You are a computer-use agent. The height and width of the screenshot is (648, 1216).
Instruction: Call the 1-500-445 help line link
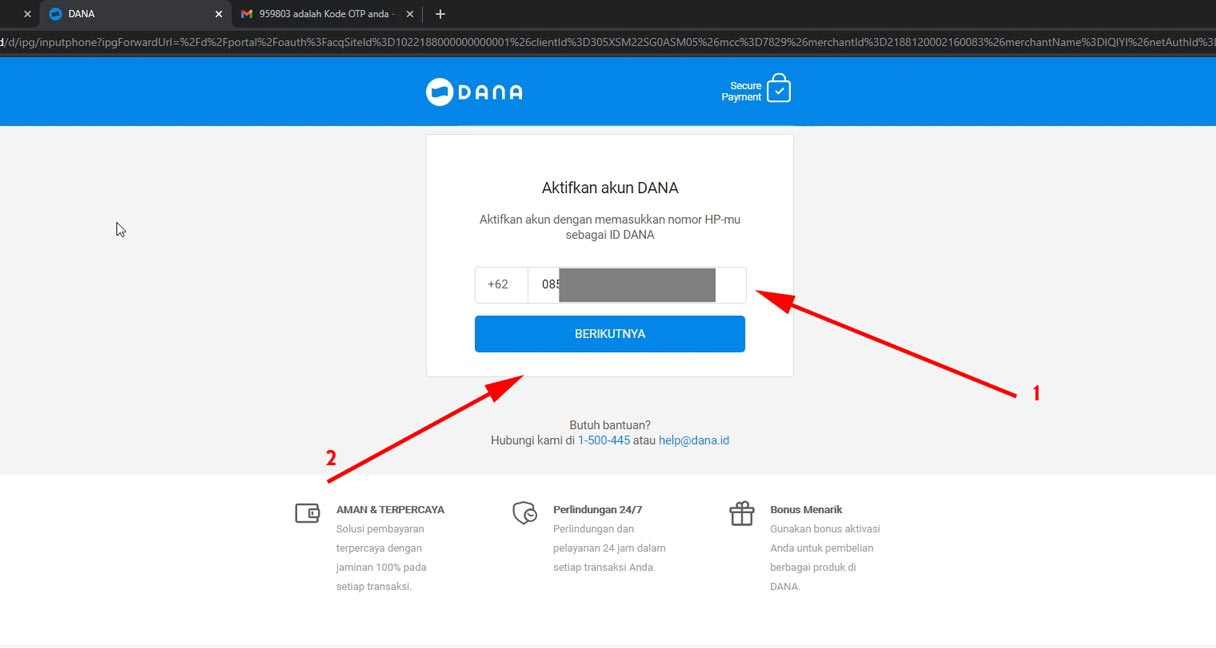click(x=604, y=440)
